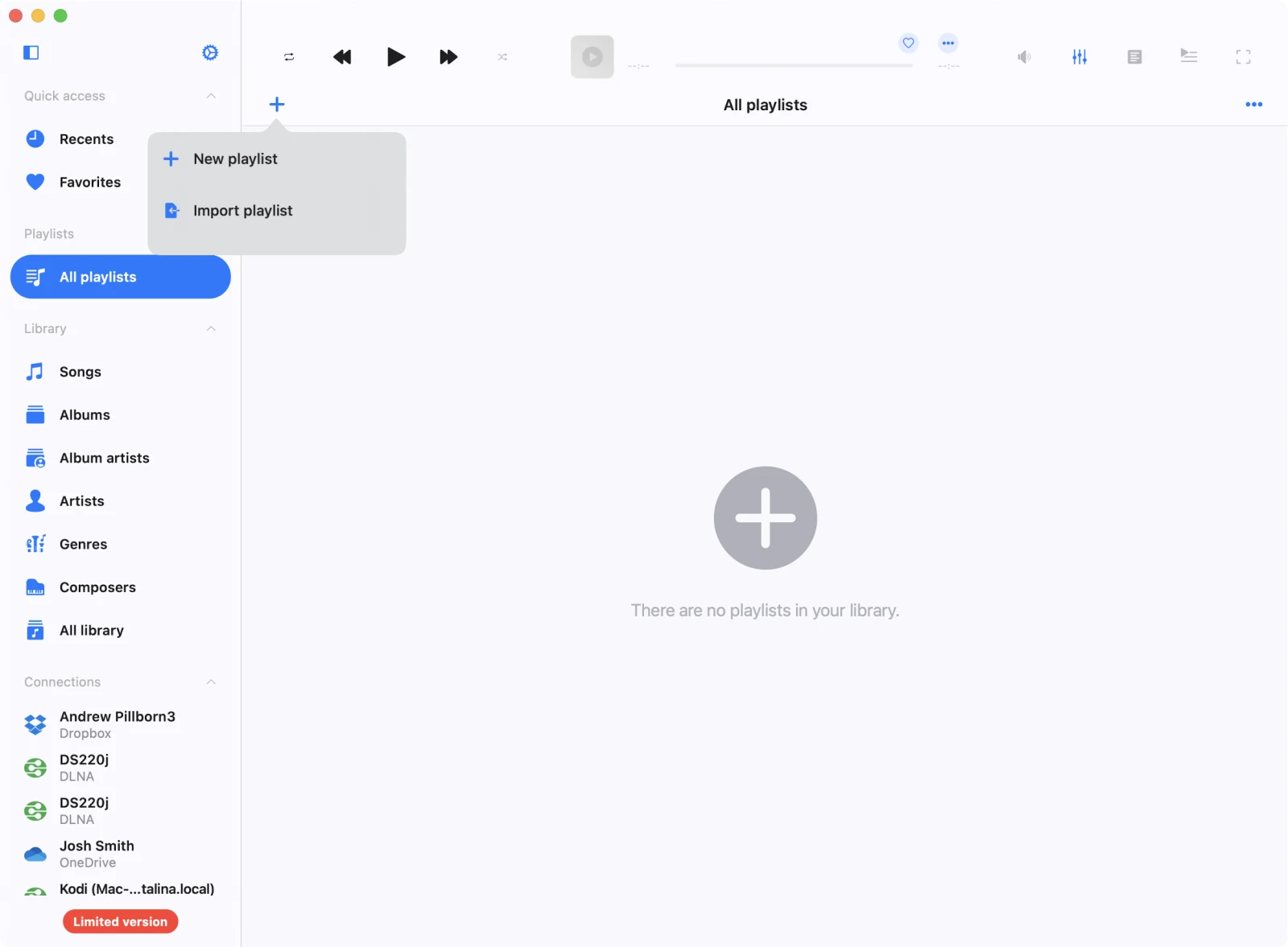Viewport: 1288px width, 947px height.
Task: Click the Limited version badge
Action: coord(121,921)
